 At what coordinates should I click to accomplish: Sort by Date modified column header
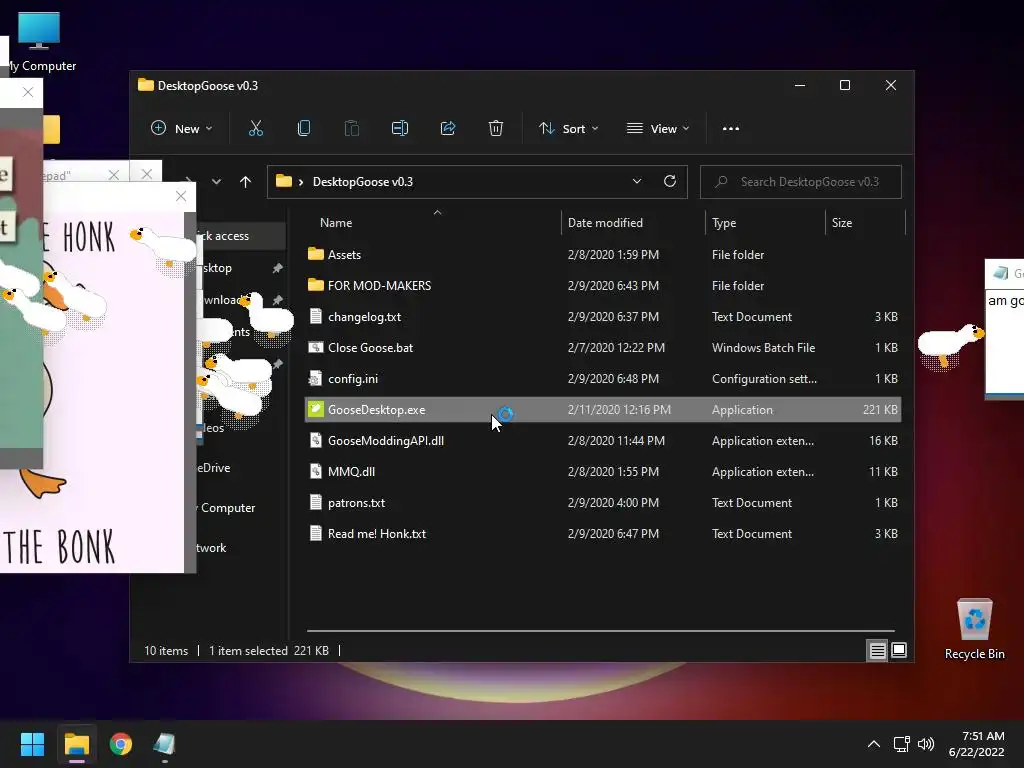(x=605, y=223)
